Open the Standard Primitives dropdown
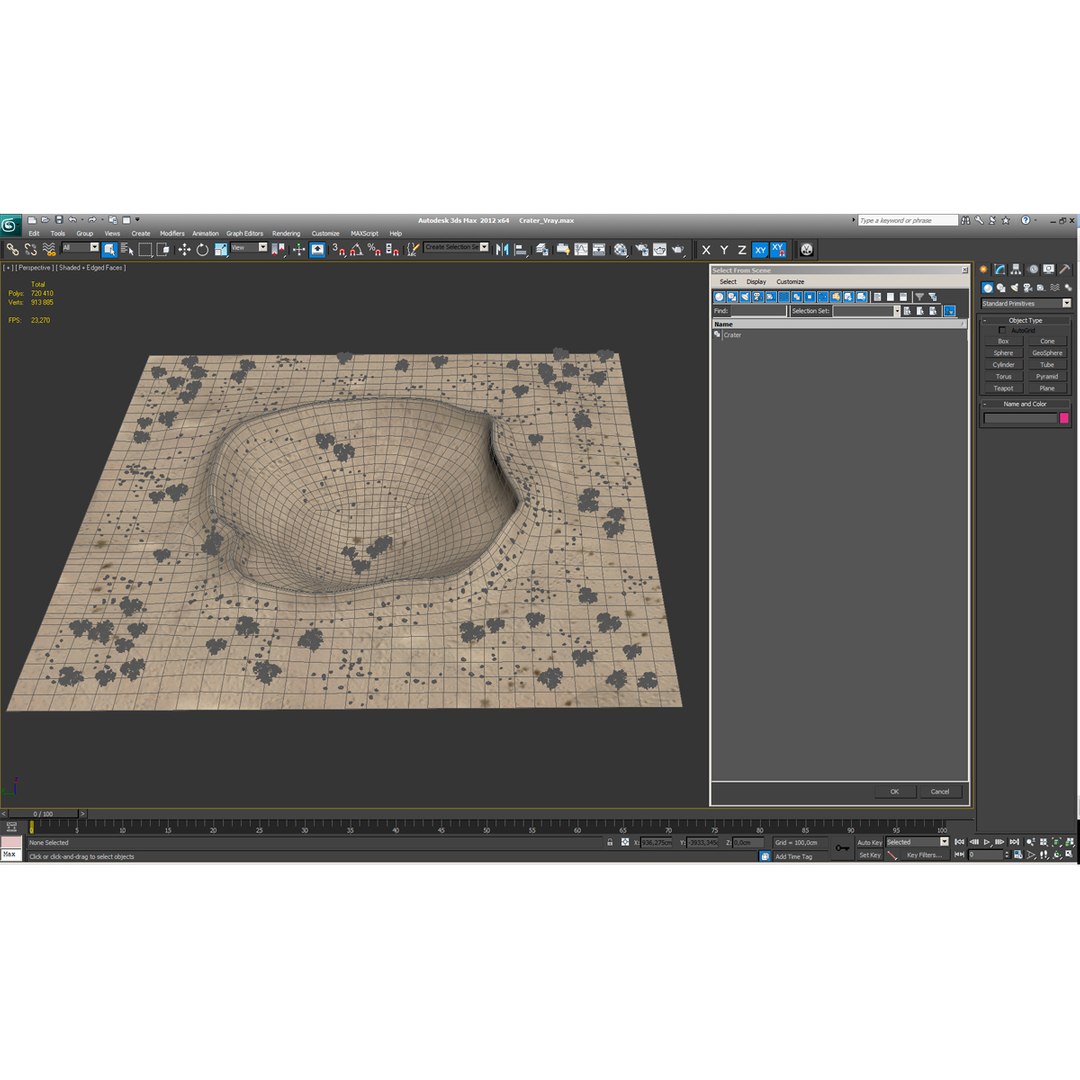Screen dimensions: 1080x1080 pos(1026,303)
